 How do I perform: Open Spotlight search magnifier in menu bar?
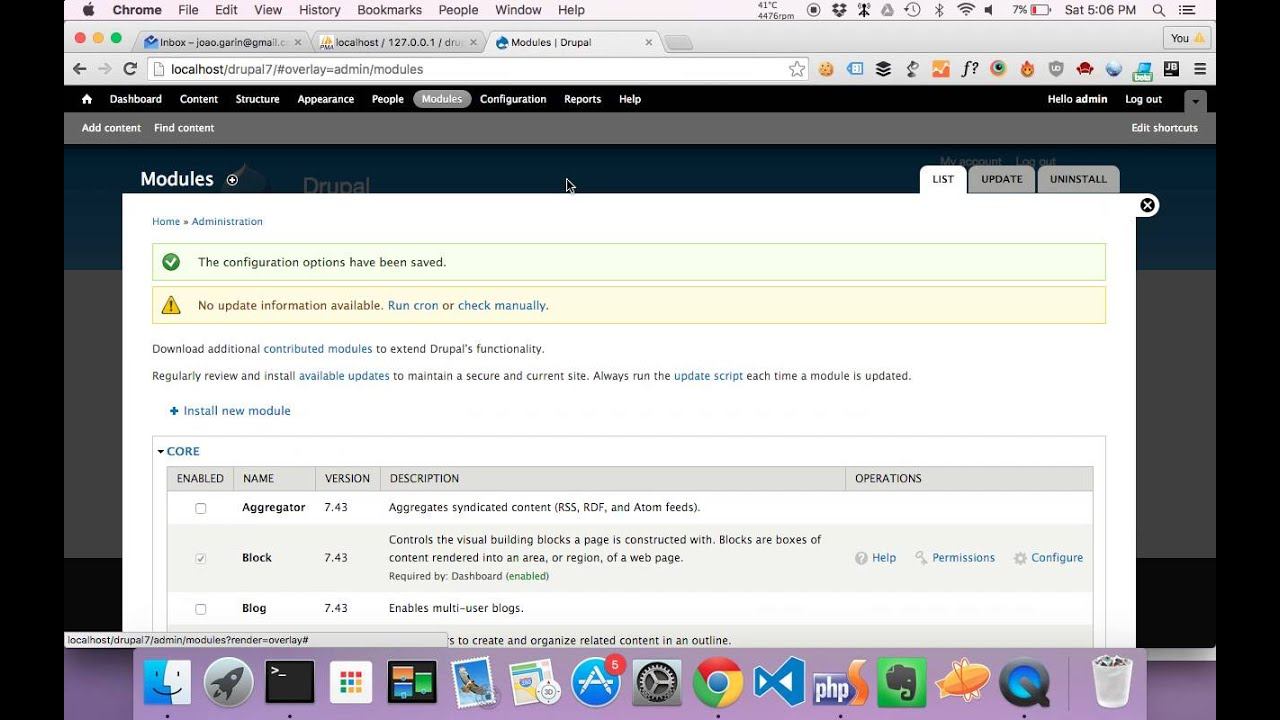point(1158,10)
